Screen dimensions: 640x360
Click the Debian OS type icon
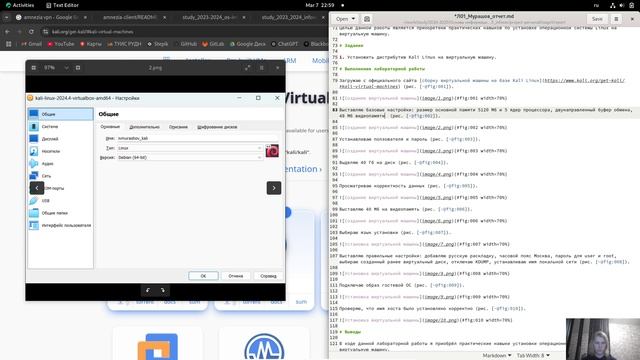[272, 151]
